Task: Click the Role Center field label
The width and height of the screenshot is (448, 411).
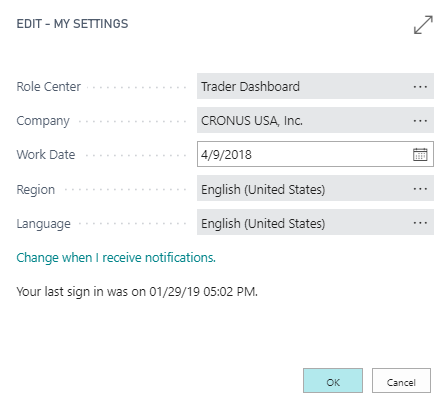Action: pos(49,87)
